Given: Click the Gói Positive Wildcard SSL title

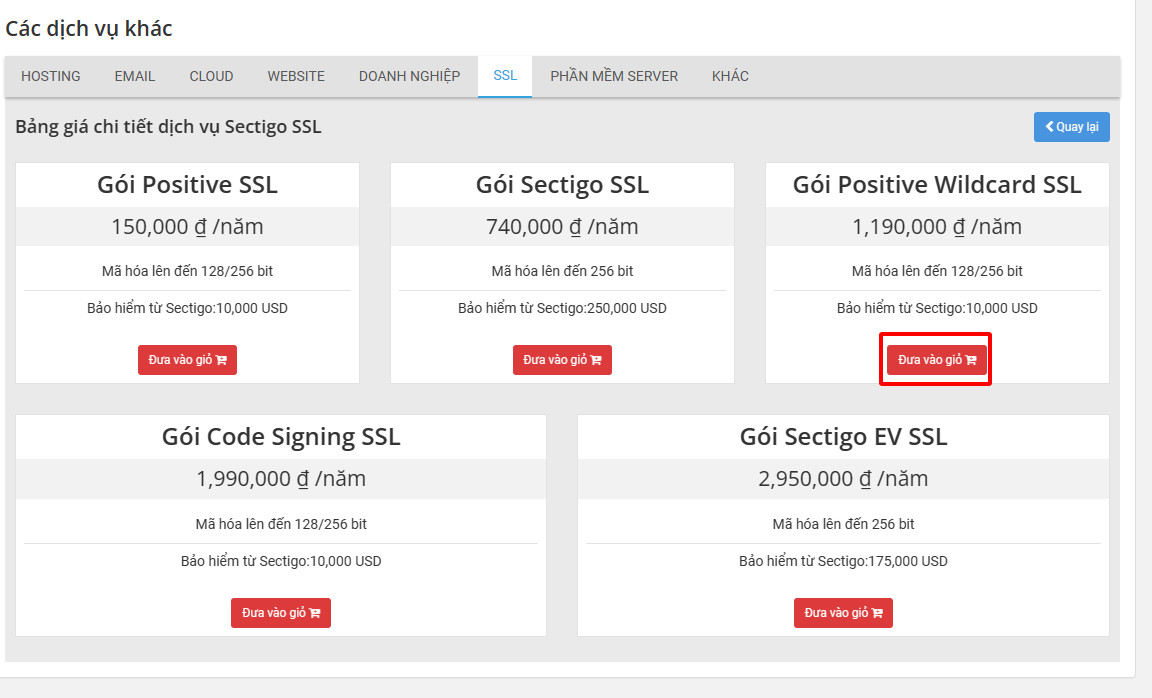Looking at the screenshot, I should tap(937, 184).
